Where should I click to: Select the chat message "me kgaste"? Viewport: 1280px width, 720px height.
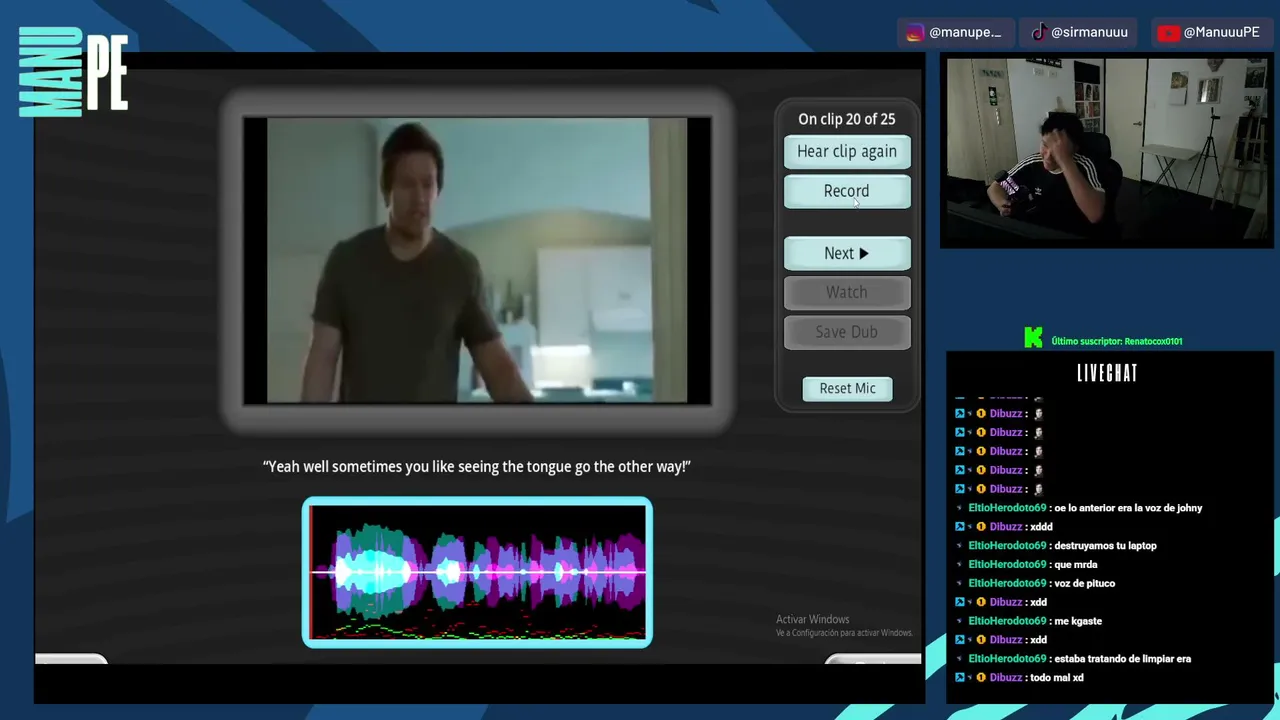pos(1078,621)
